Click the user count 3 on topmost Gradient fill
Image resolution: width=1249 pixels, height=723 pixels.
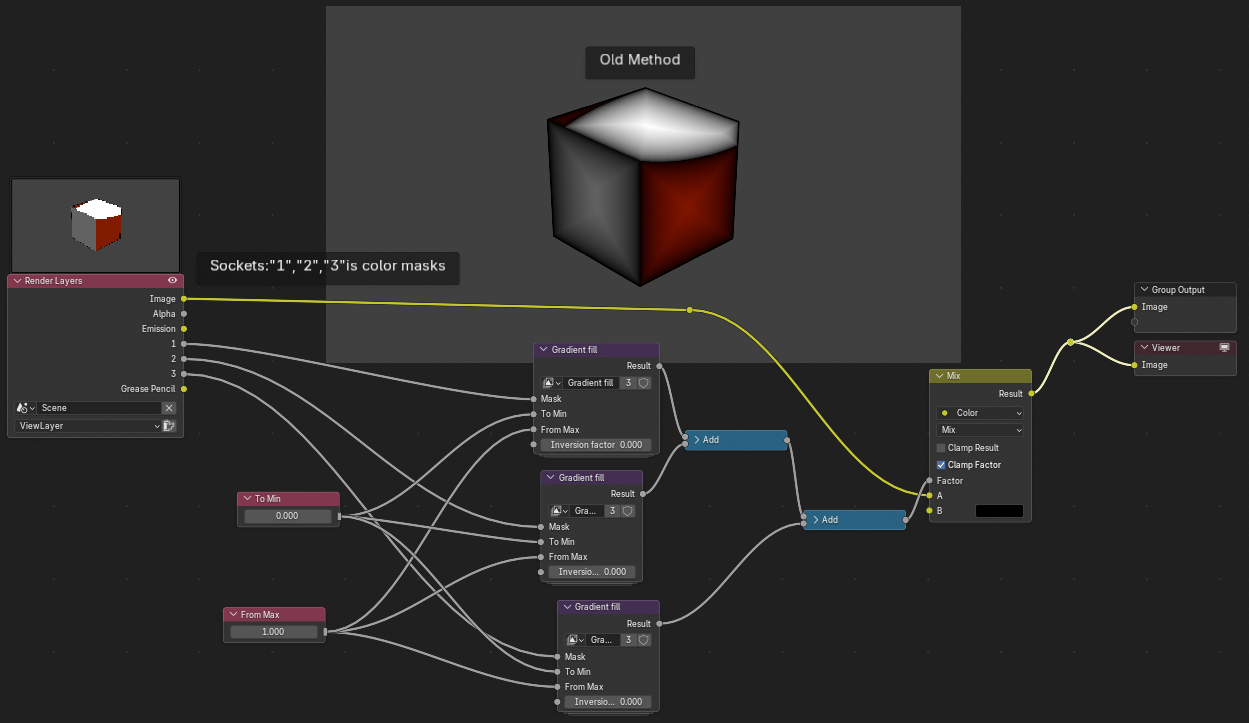pyautogui.click(x=627, y=383)
